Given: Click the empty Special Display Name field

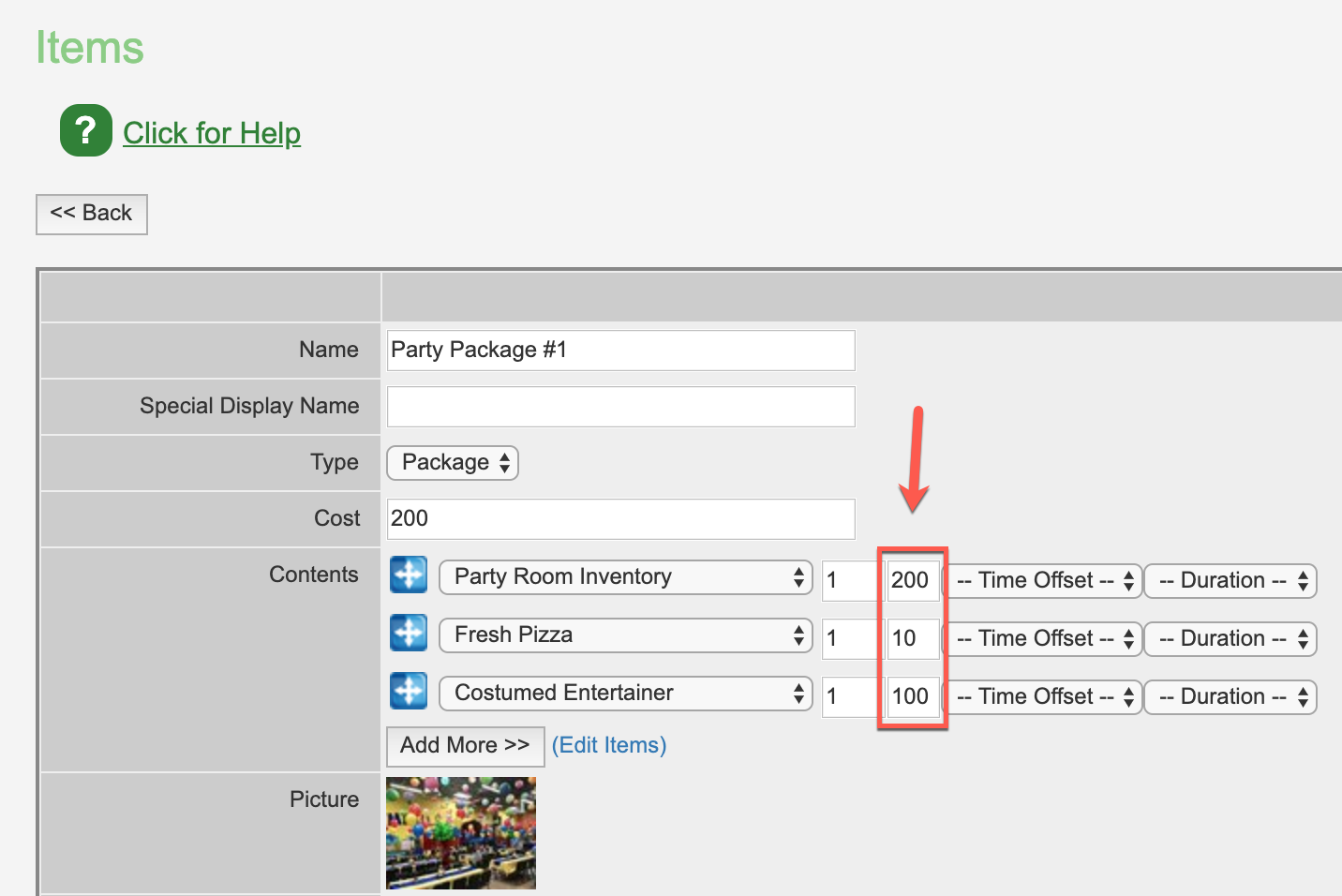Looking at the screenshot, I should pyautogui.click(x=621, y=407).
